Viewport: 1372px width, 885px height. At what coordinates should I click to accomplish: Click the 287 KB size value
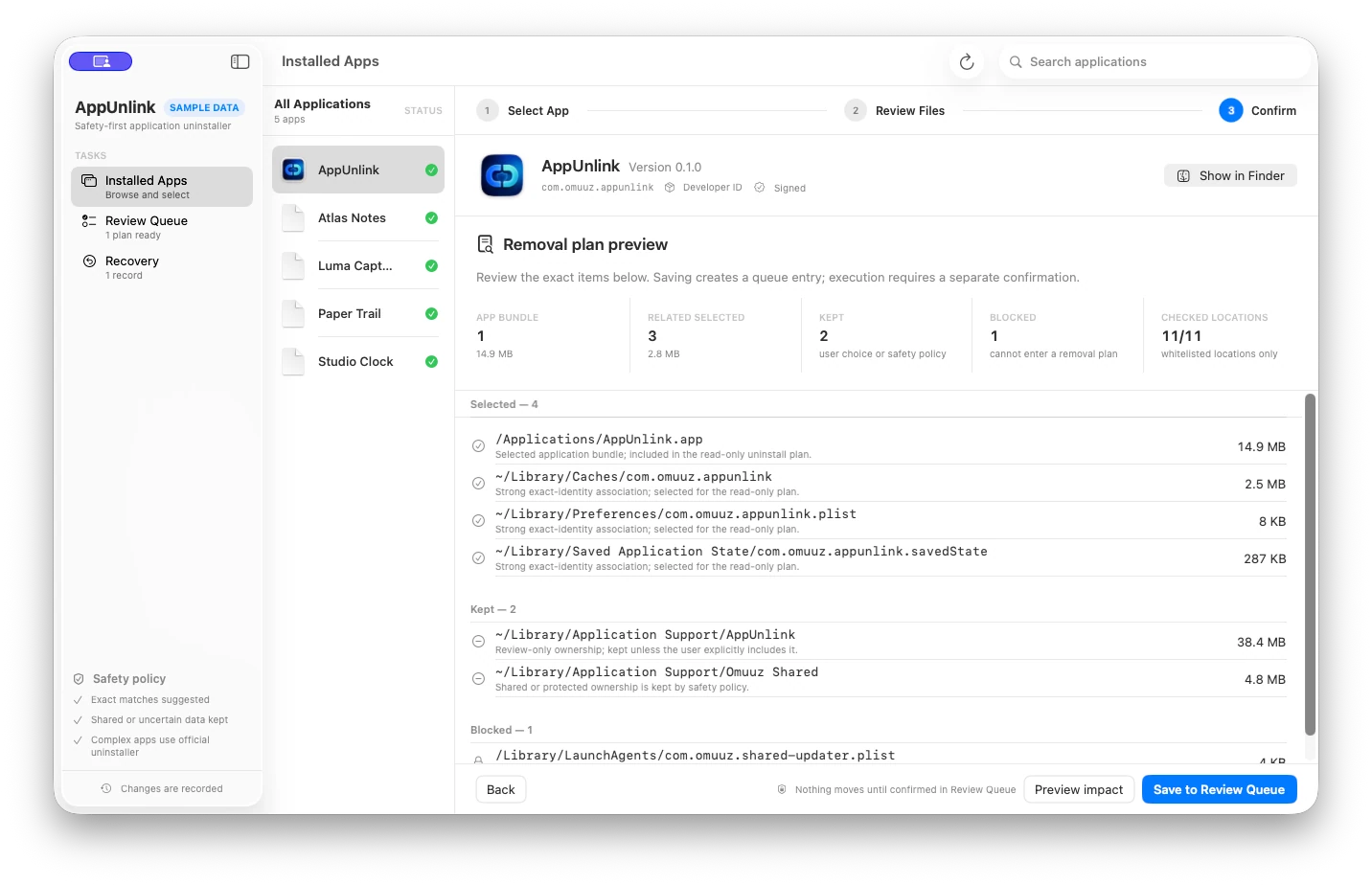(x=1265, y=558)
